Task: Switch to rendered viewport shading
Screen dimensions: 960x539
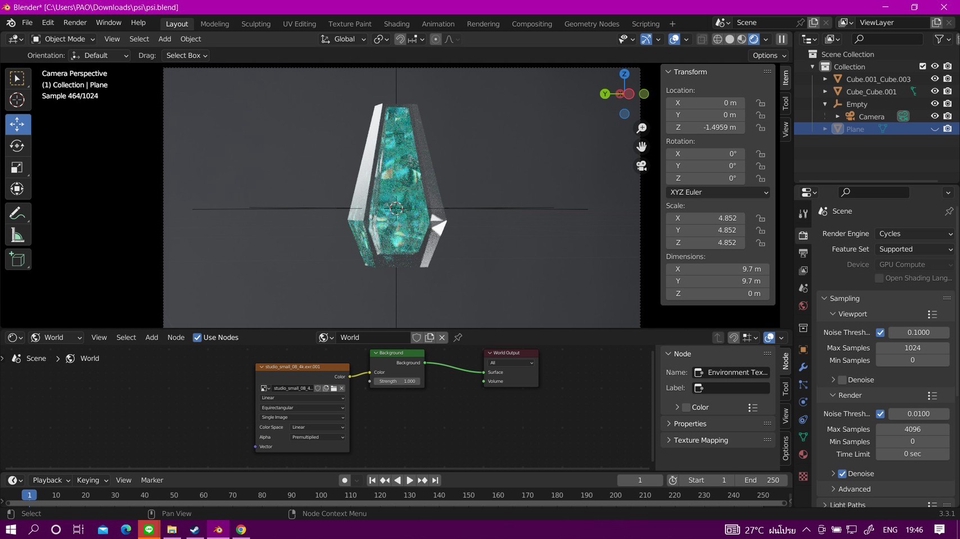Action: click(x=754, y=39)
